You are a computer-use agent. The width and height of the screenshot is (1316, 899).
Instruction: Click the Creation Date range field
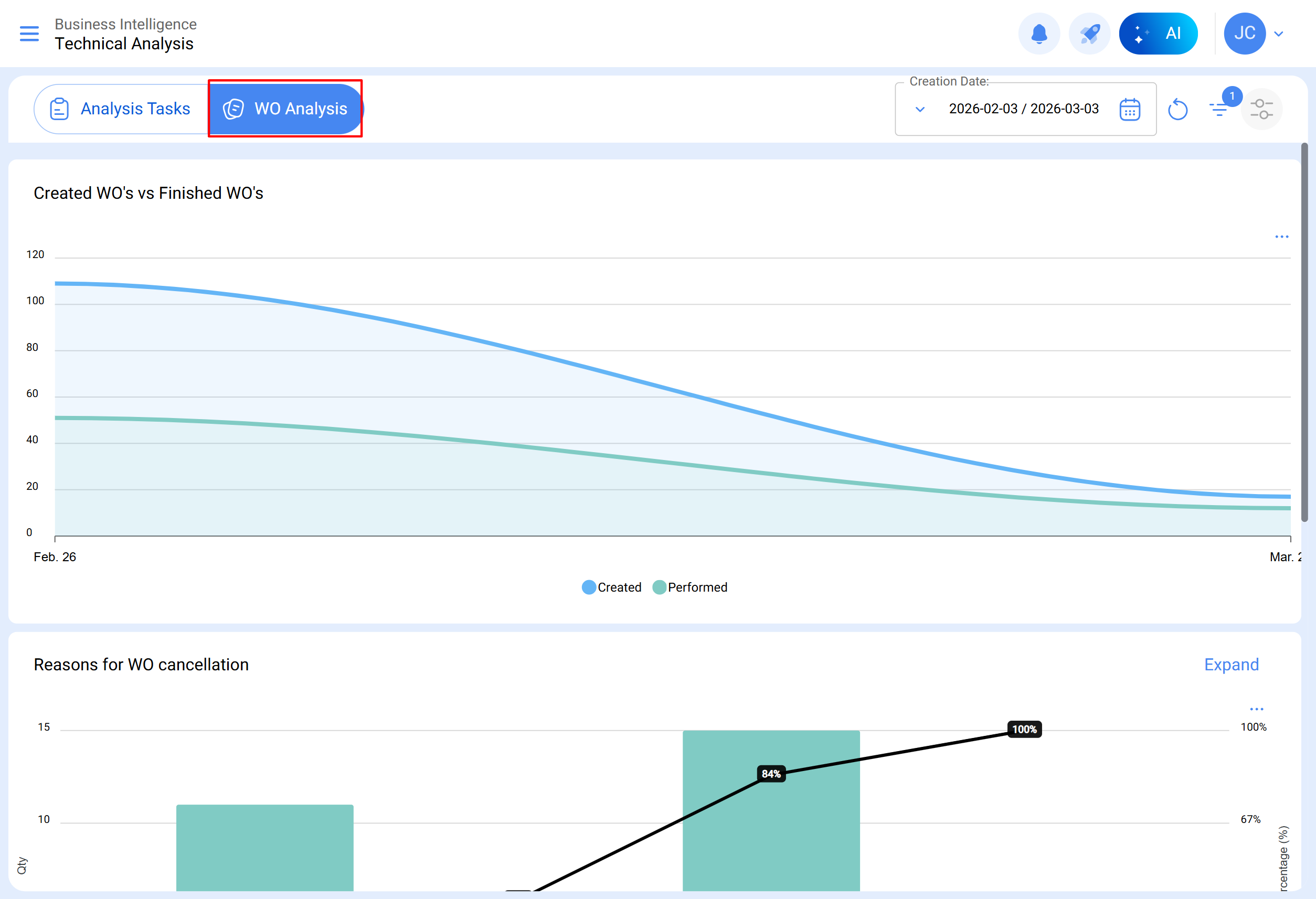click(x=1023, y=109)
